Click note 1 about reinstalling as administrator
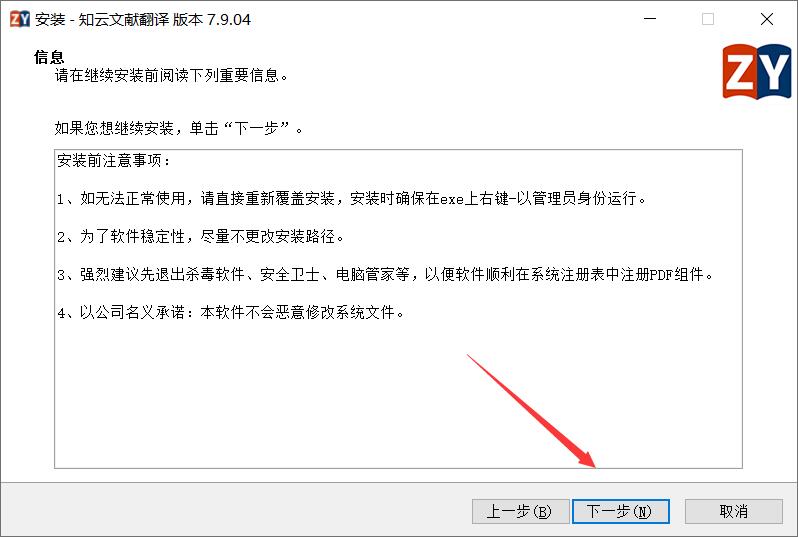 pyautogui.click(x=351, y=199)
